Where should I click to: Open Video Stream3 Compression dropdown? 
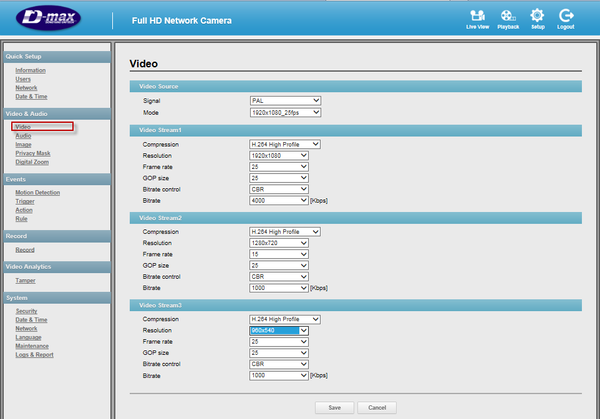(x=285, y=319)
